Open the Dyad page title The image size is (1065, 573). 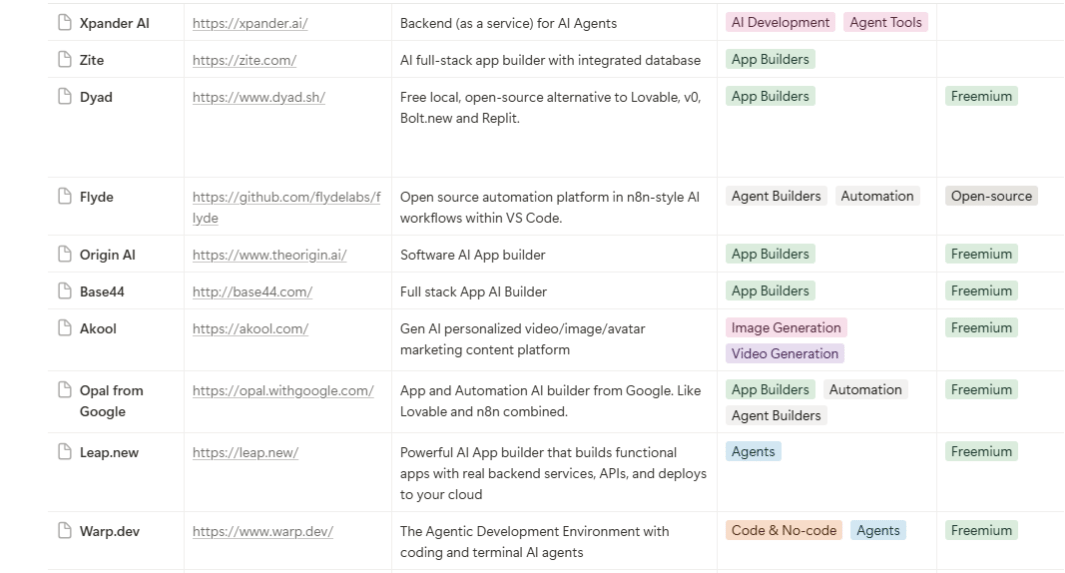[x=96, y=97]
